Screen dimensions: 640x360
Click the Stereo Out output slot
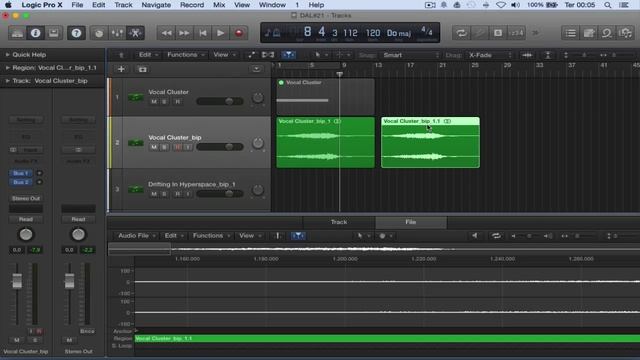click(26, 198)
